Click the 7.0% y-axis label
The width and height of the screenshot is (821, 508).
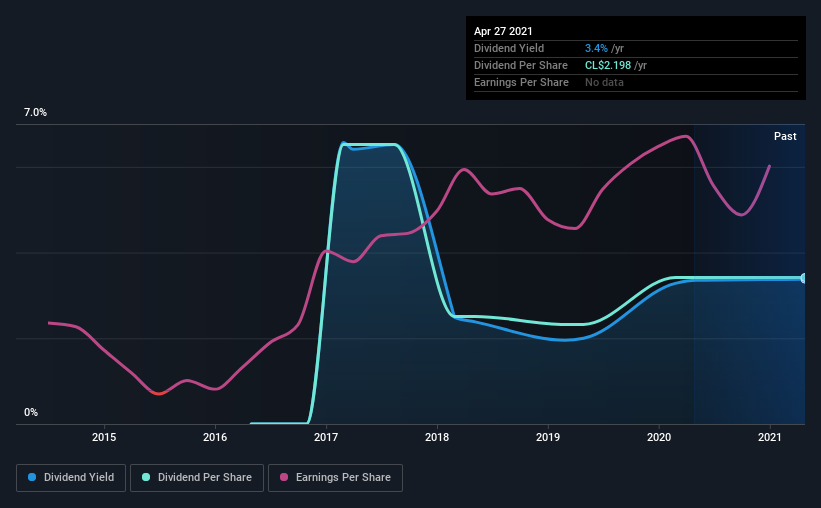click(35, 112)
